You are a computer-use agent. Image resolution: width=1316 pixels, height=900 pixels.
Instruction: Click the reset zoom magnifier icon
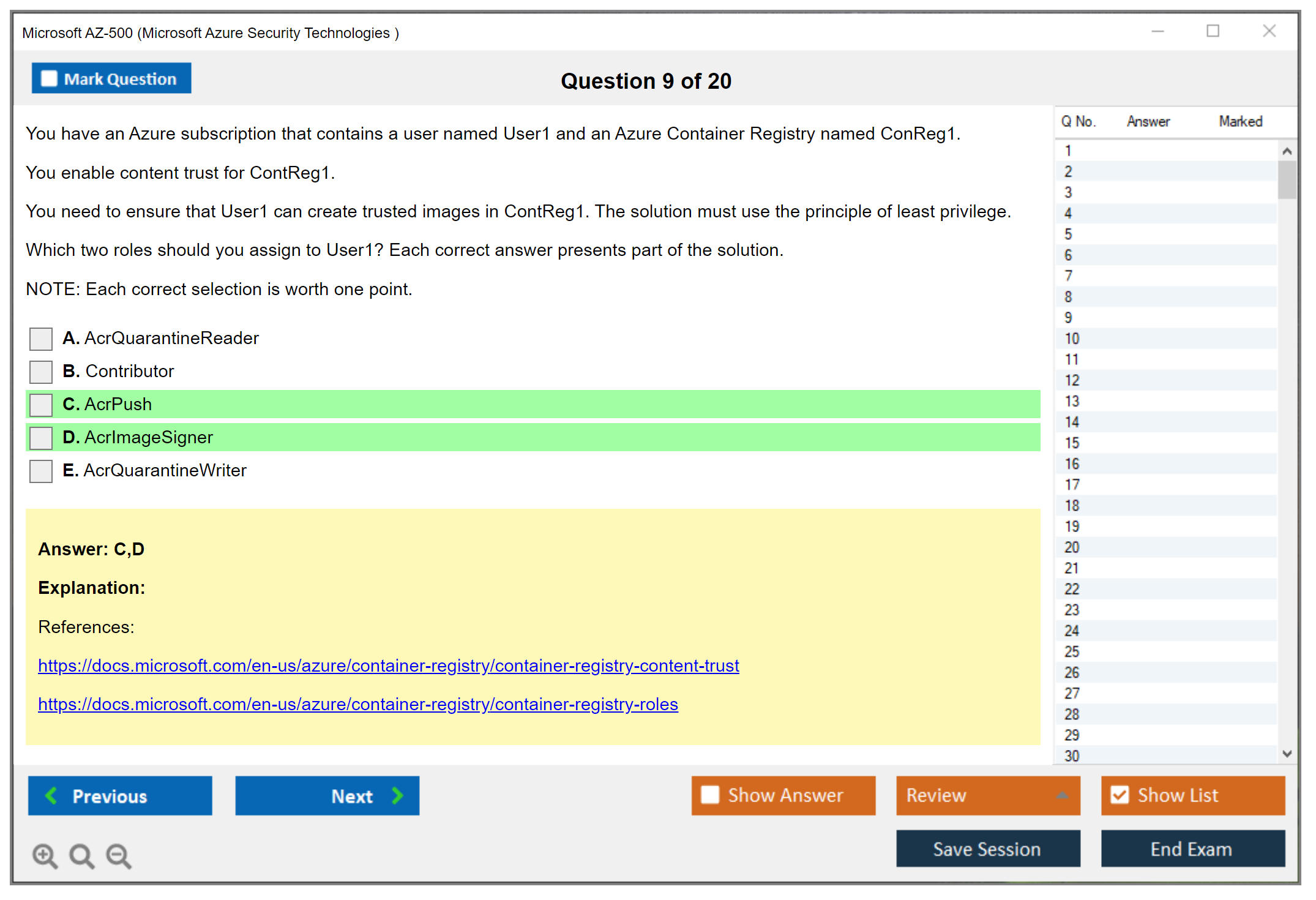click(x=81, y=855)
